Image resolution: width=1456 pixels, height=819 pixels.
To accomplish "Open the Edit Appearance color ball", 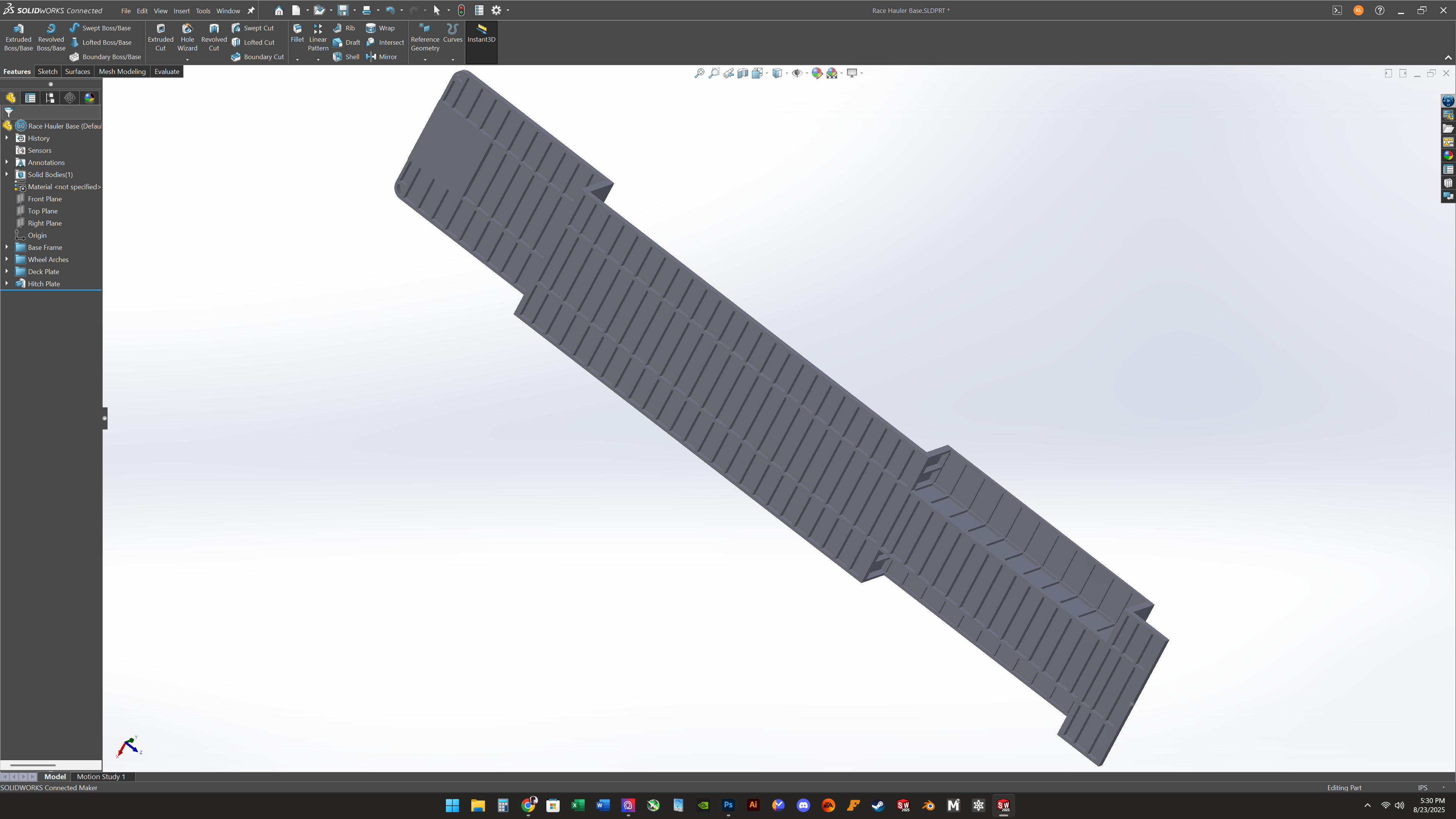I will 817,73.
